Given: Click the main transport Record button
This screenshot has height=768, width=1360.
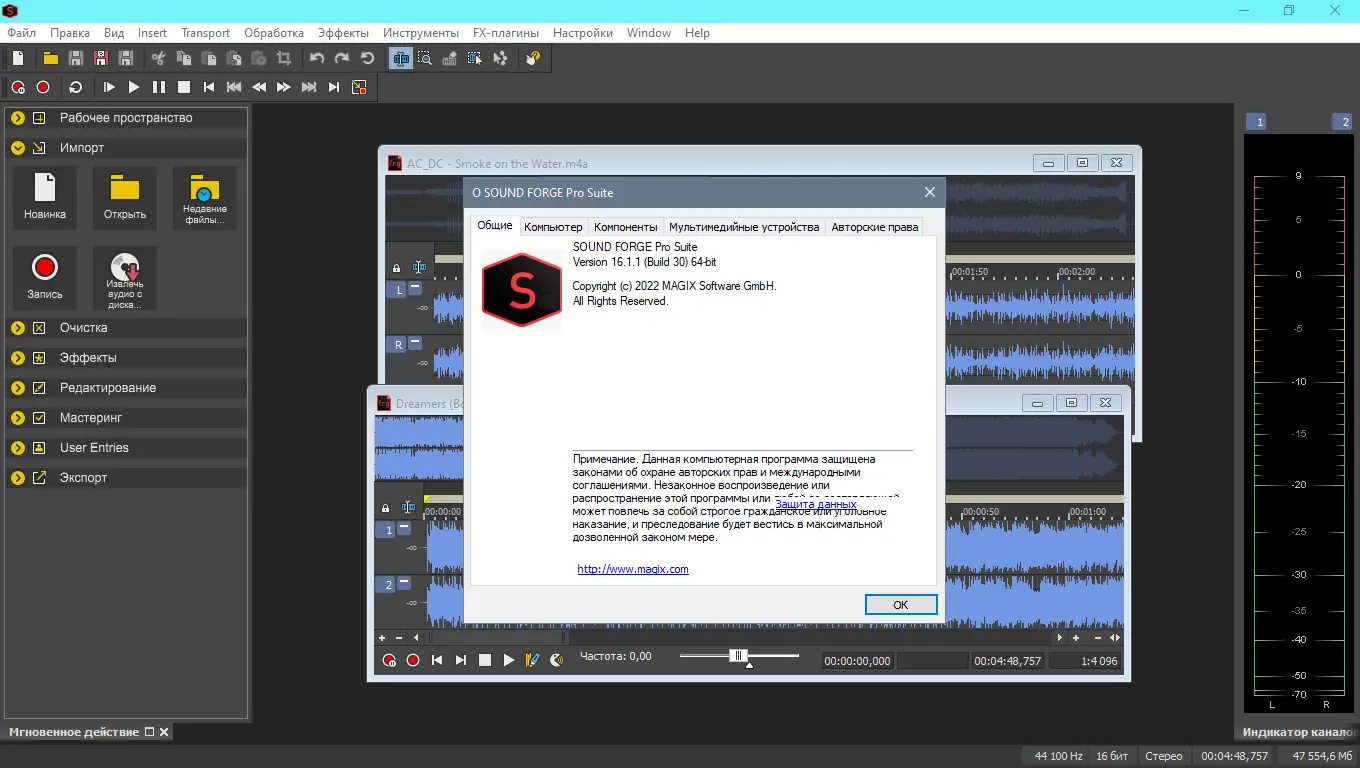Looking at the screenshot, I should tap(43, 87).
